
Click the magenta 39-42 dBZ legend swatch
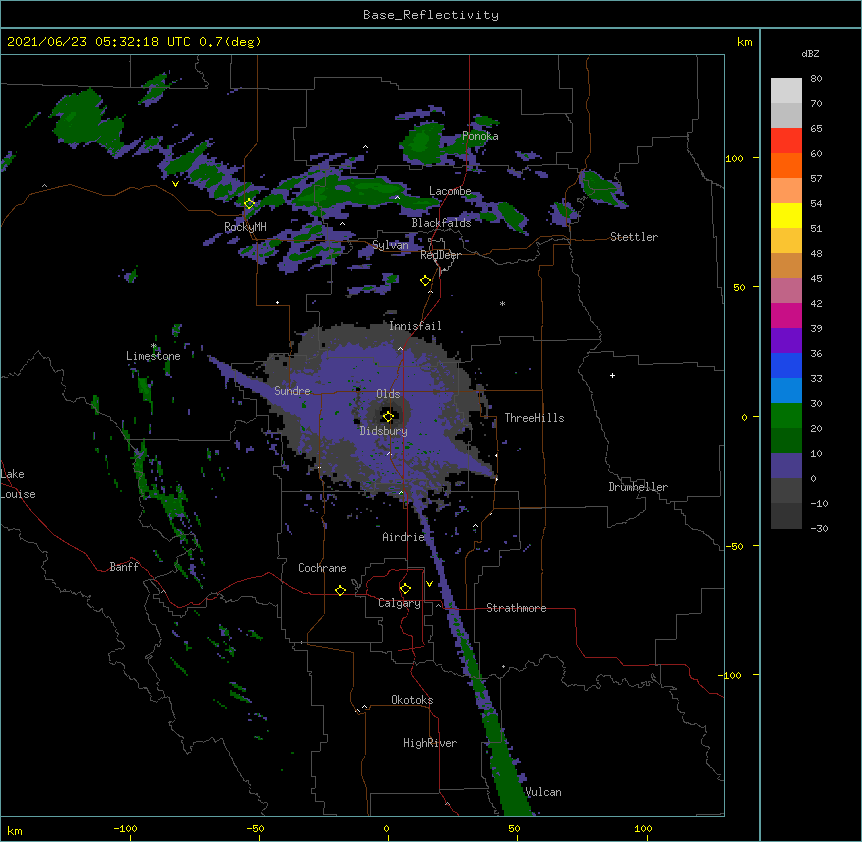click(x=786, y=316)
